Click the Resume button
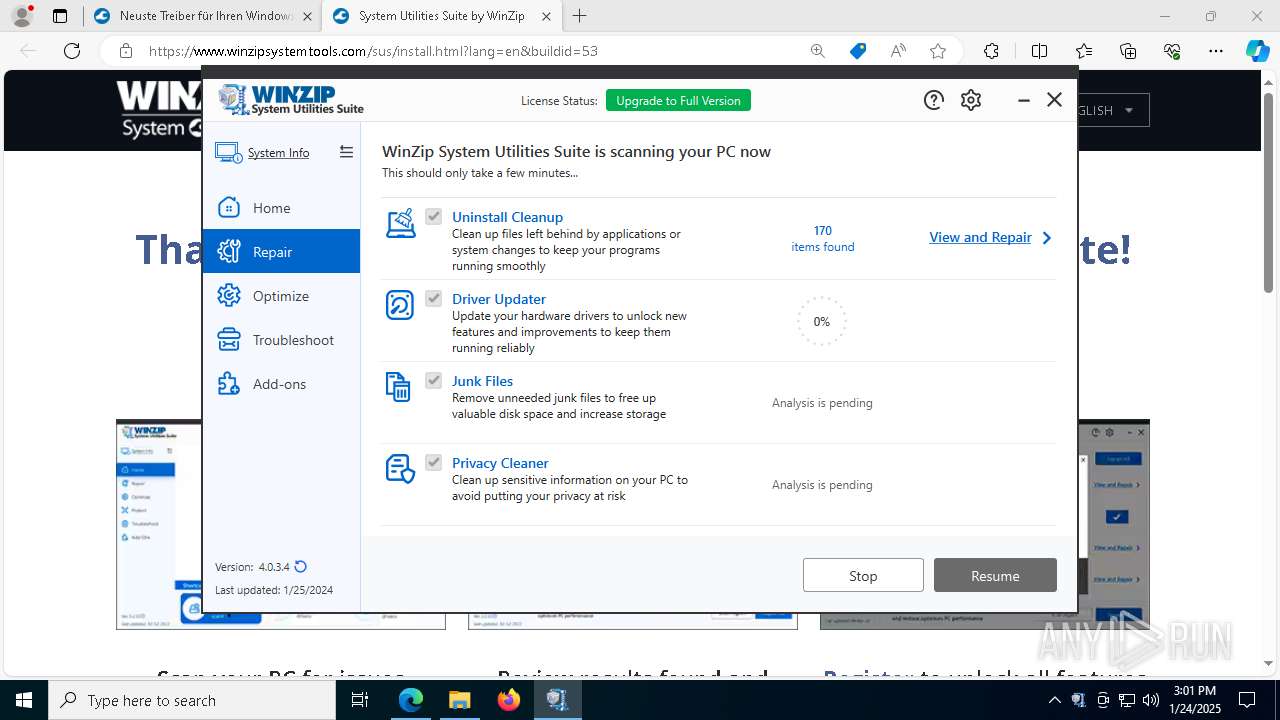The height and width of the screenshot is (720, 1280). point(995,575)
